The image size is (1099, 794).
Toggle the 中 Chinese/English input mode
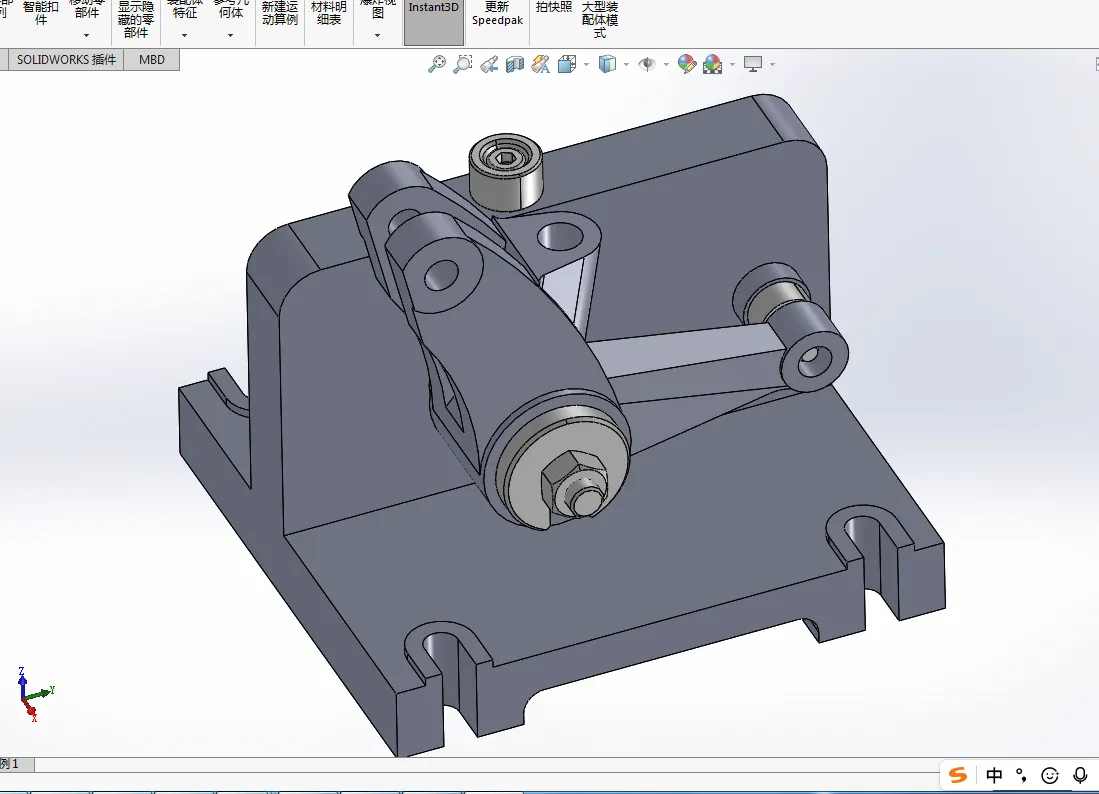tap(994, 775)
